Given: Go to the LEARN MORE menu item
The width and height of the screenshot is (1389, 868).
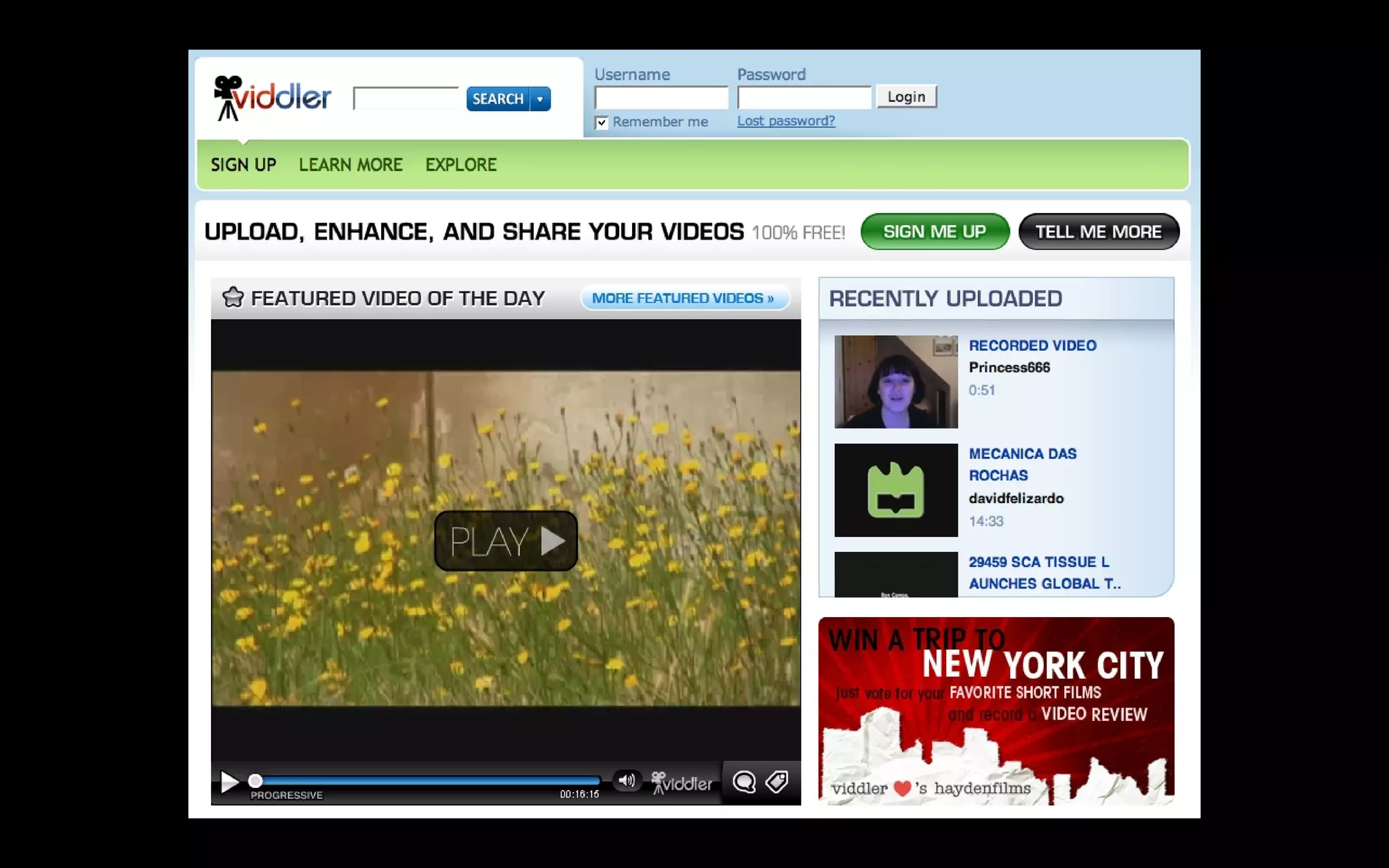Looking at the screenshot, I should 351,165.
